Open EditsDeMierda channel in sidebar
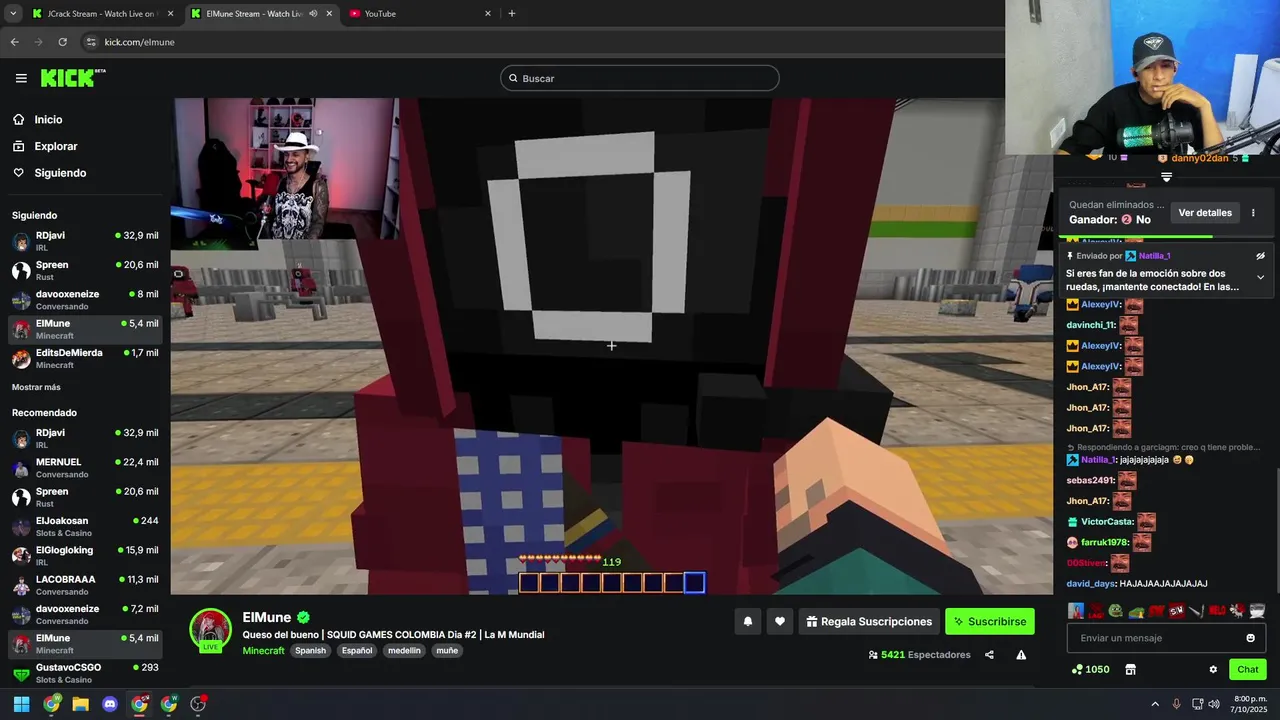Image resolution: width=1280 pixels, height=720 pixels. (x=85, y=359)
